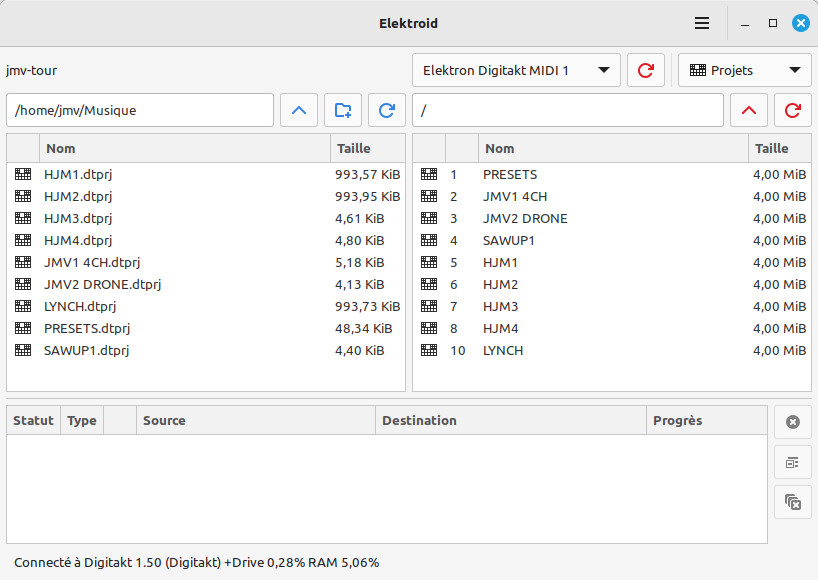Select remote project HJM4 in slot 8
Image resolution: width=818 pixels, height=580 pixels.
pyautogui.click(x=612, y=328)
